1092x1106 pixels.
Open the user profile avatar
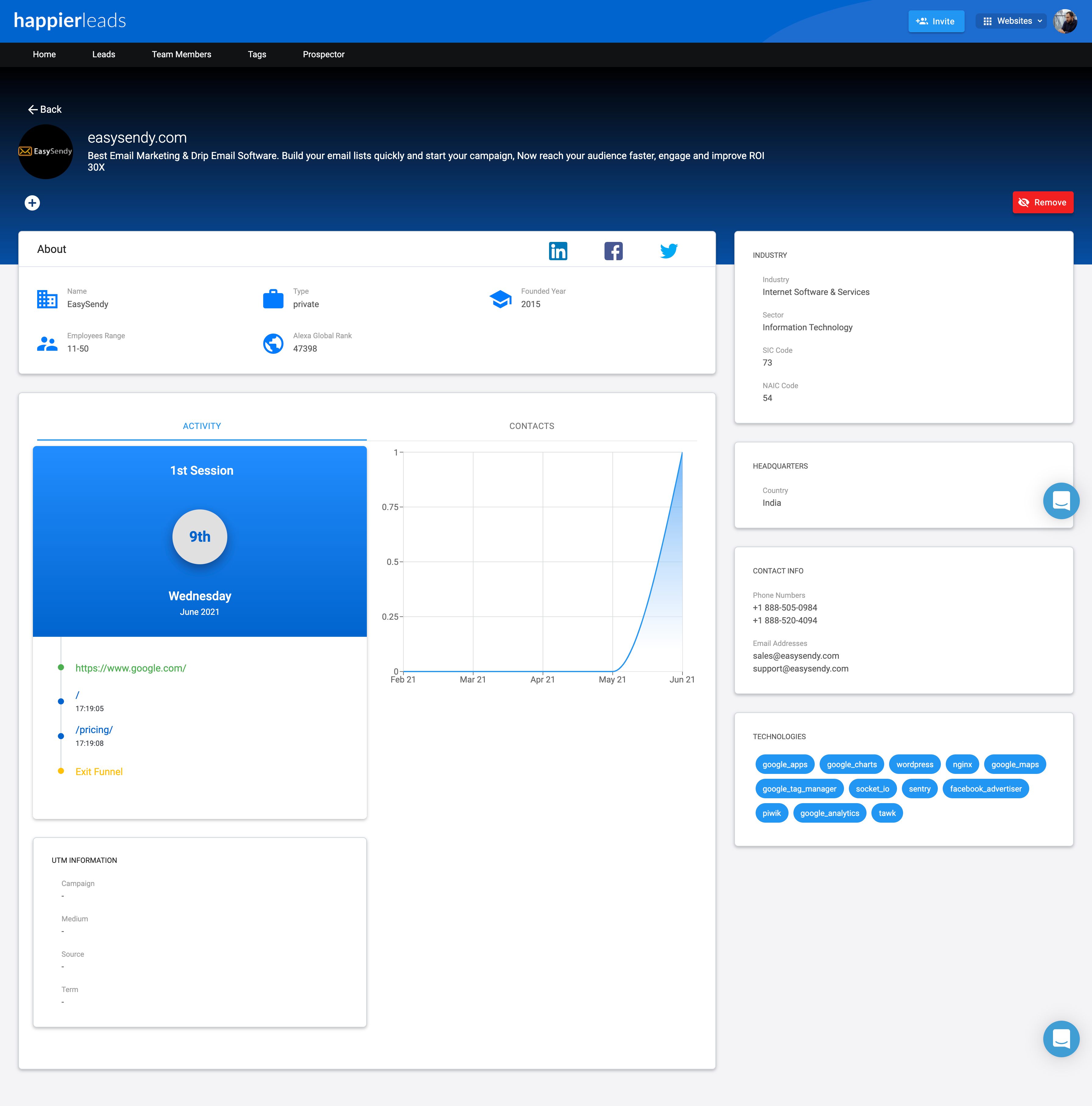click(x=1065, y=21)
